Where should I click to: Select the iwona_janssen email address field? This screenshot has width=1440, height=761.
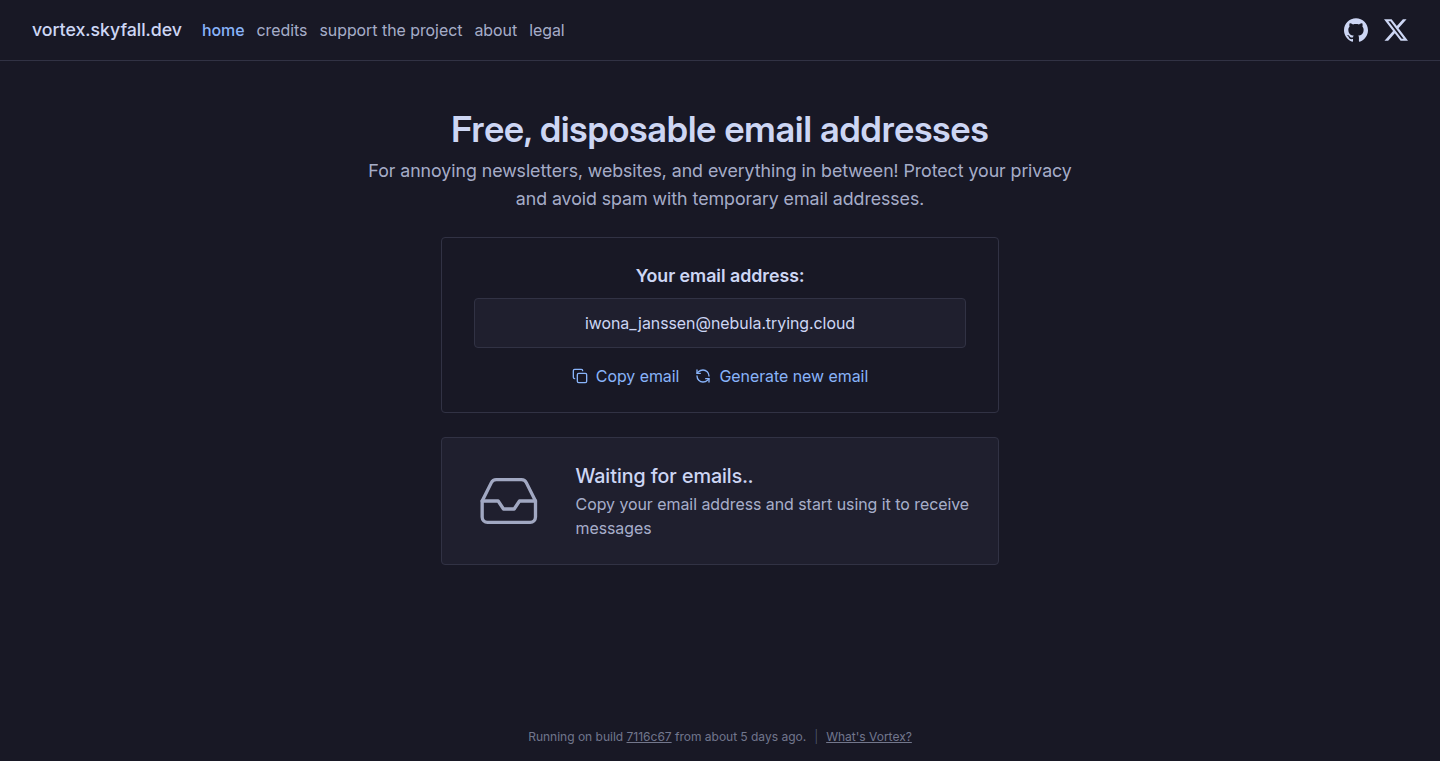click(x=720, y=323)
